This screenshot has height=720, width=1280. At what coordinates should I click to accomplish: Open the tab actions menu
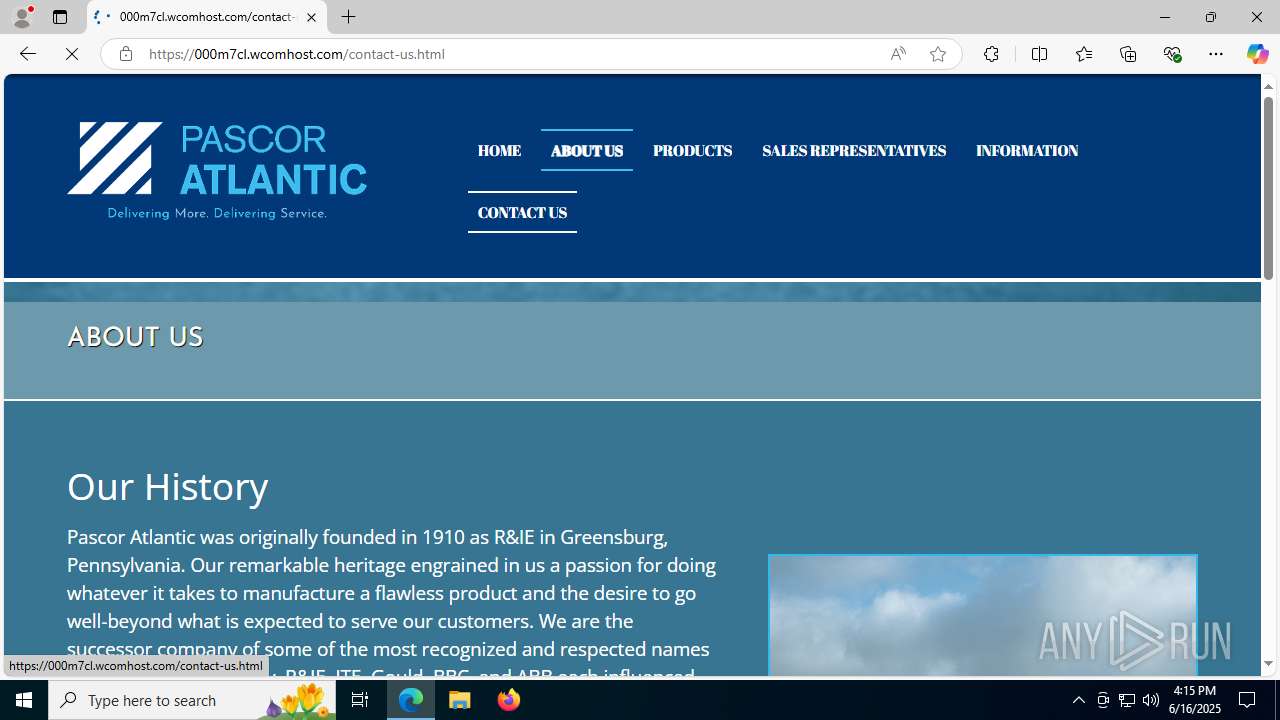[x=60, y=17]
